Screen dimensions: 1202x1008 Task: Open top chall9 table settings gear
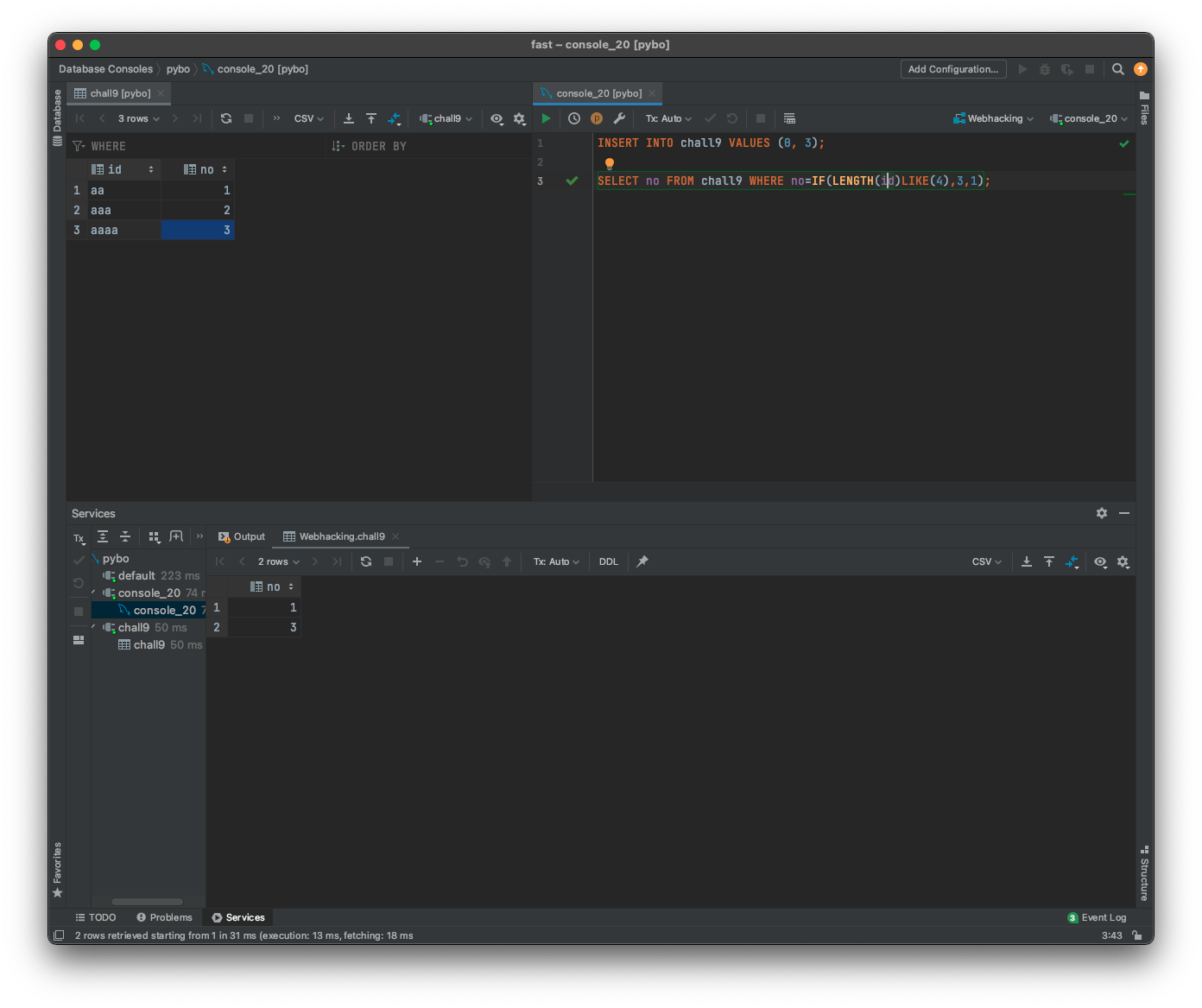(x=519, y=118)
